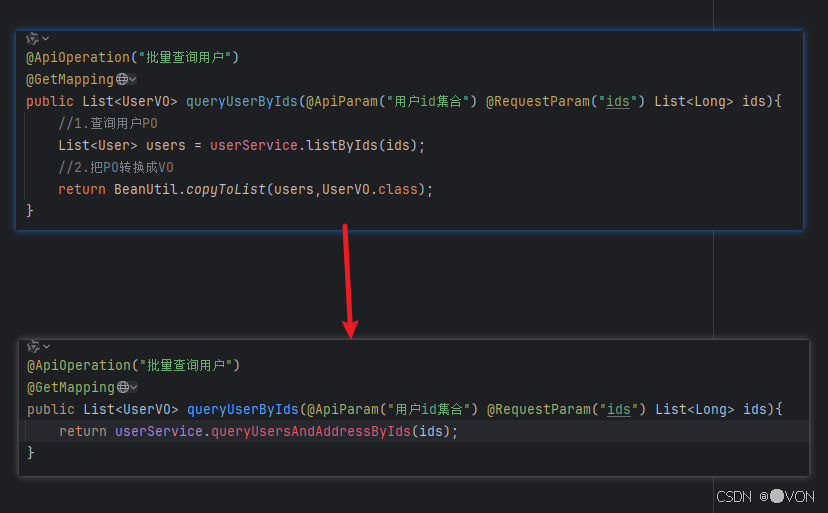The image size is (828, 513).
Task: Click List<Long> parameter type in the upper snippet
Action: 694,101
